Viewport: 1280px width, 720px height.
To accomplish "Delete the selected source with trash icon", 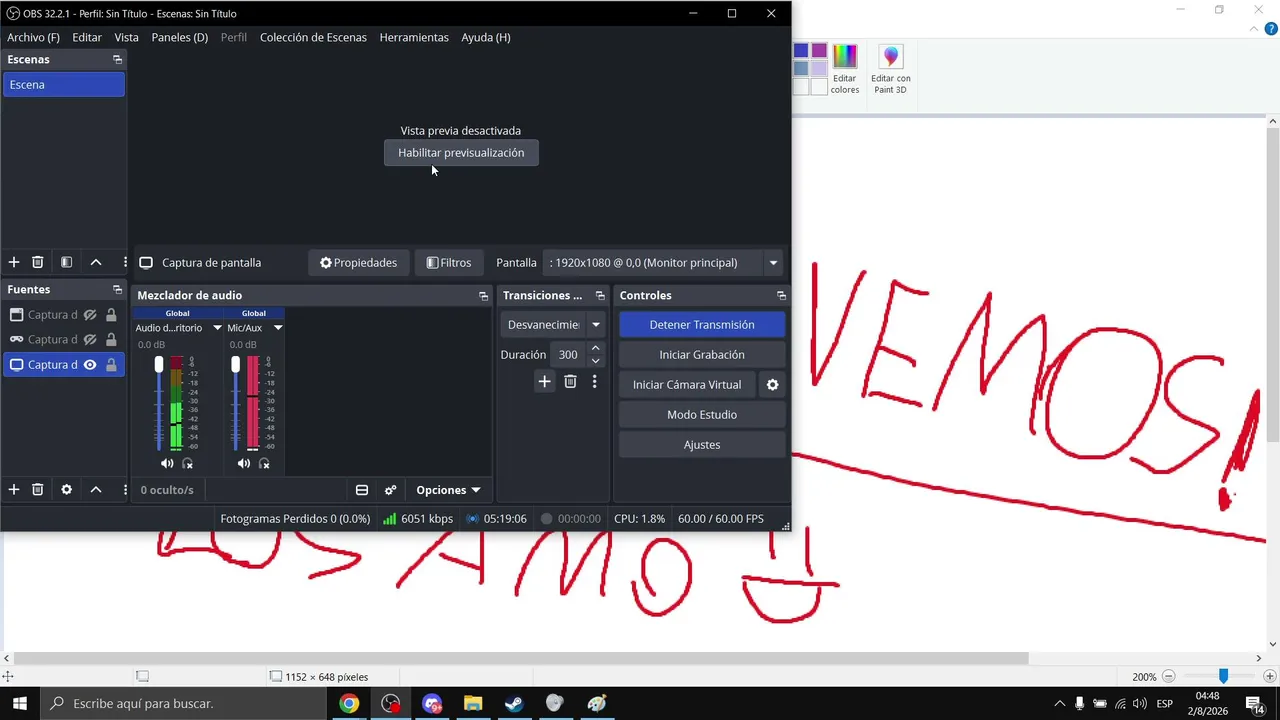I will pyautogui.click(x=37, y=489).
